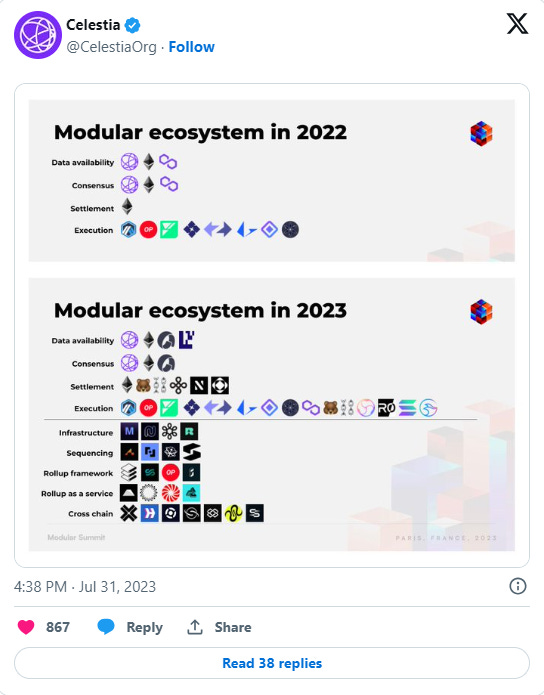Click the share upload arrow icon
544x695 pixels.
[x=195, y=627]
